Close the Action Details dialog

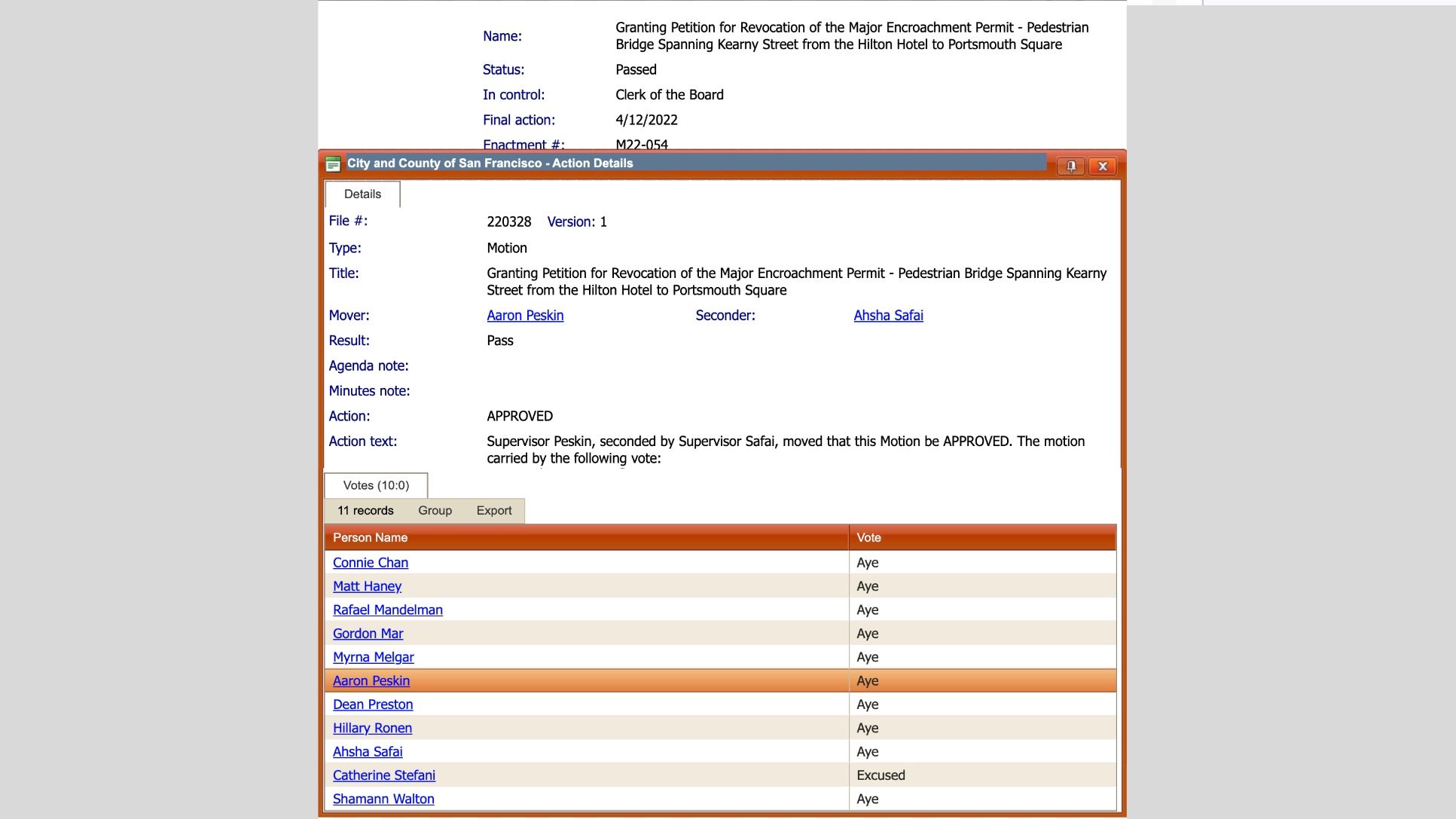point(1103,166)
